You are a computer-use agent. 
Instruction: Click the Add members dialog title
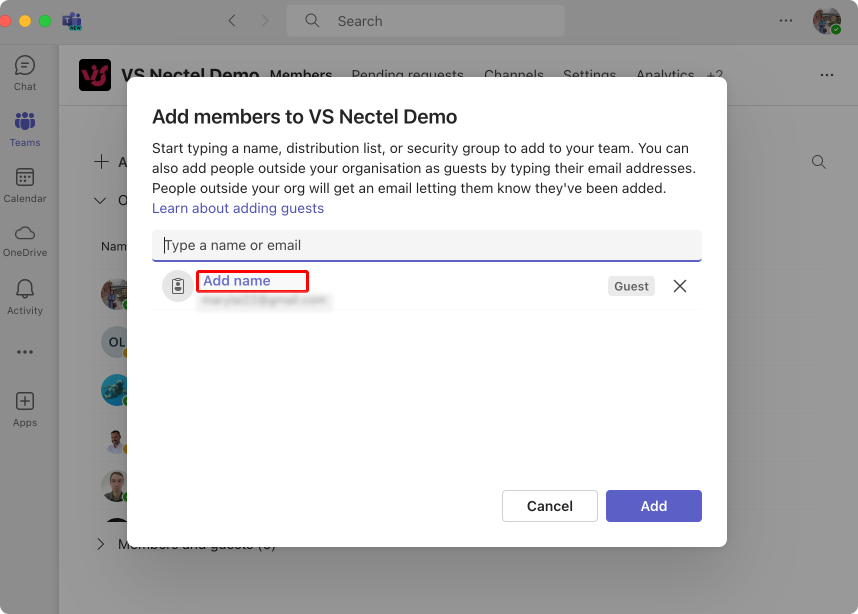(x=304, y=117)
